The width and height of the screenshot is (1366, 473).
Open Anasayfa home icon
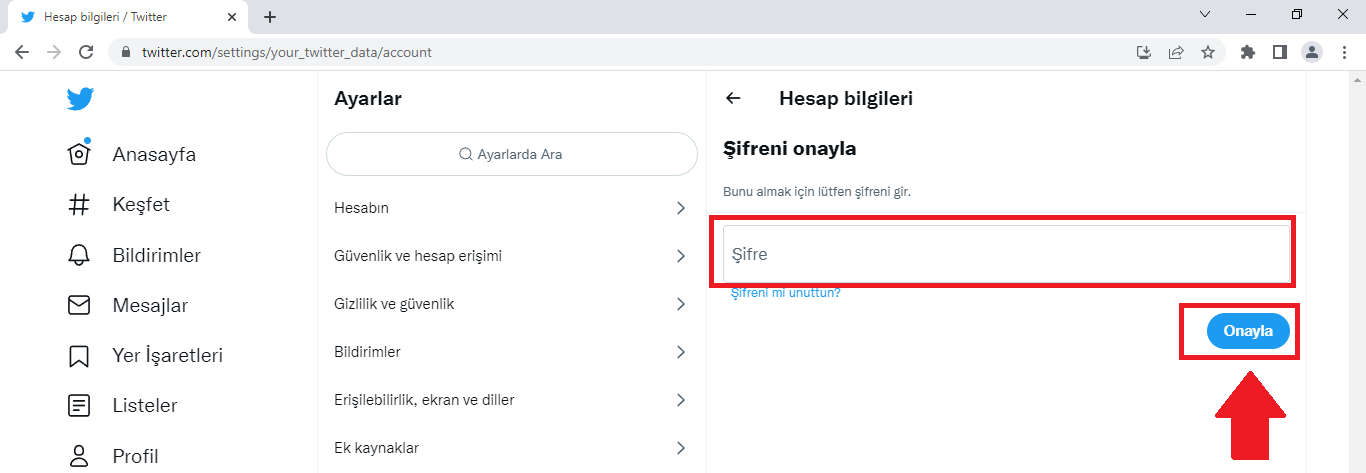pos(79,154)
